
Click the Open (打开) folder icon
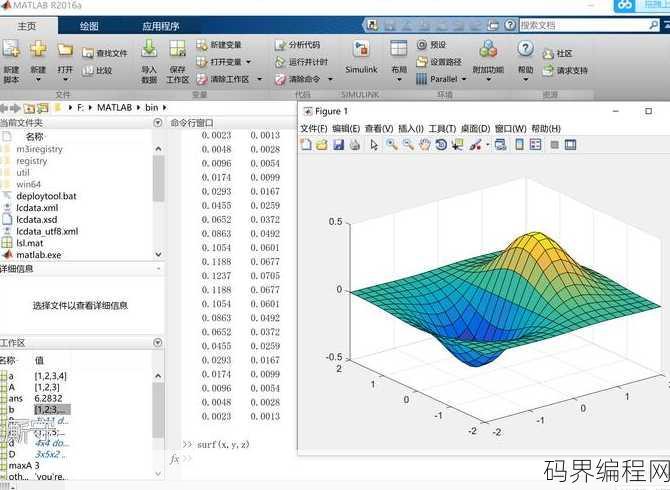(65, 49)
